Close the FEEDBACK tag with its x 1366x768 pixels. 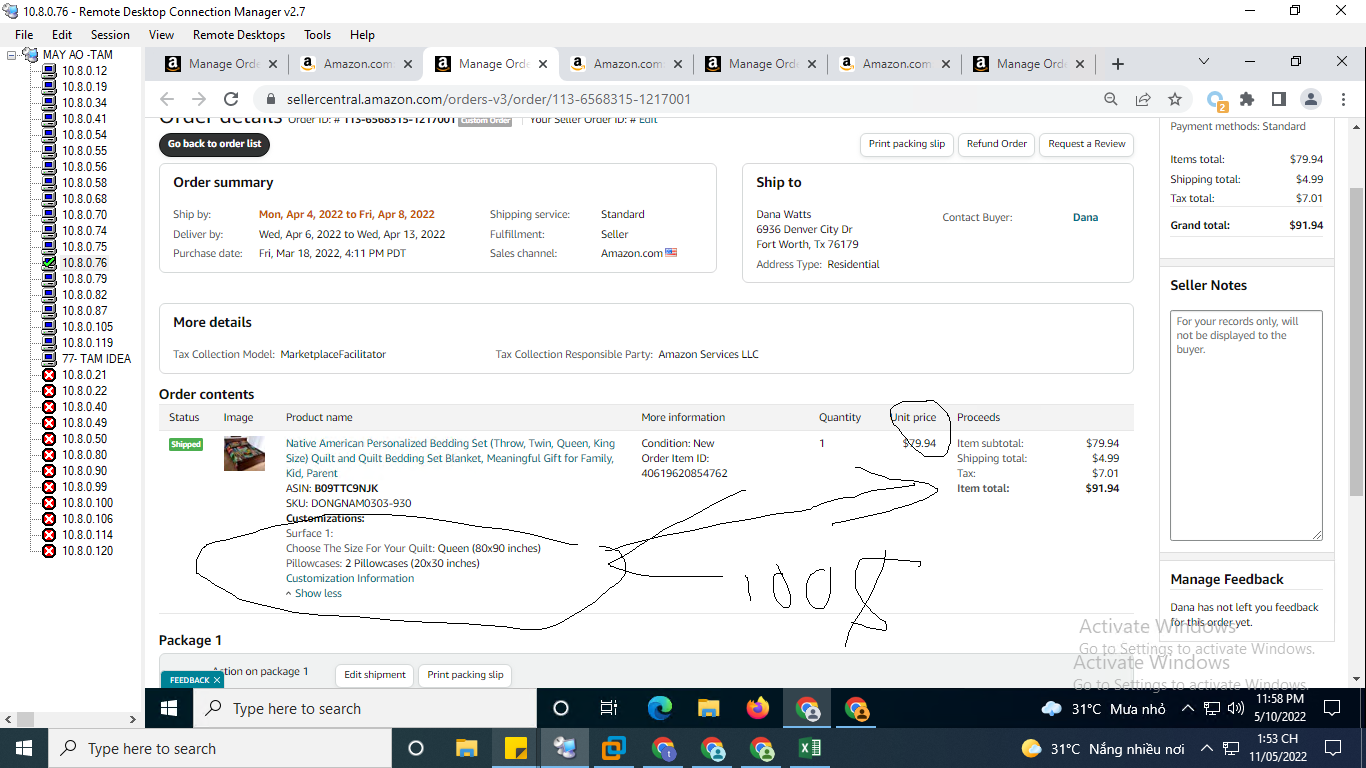(216, 680)
